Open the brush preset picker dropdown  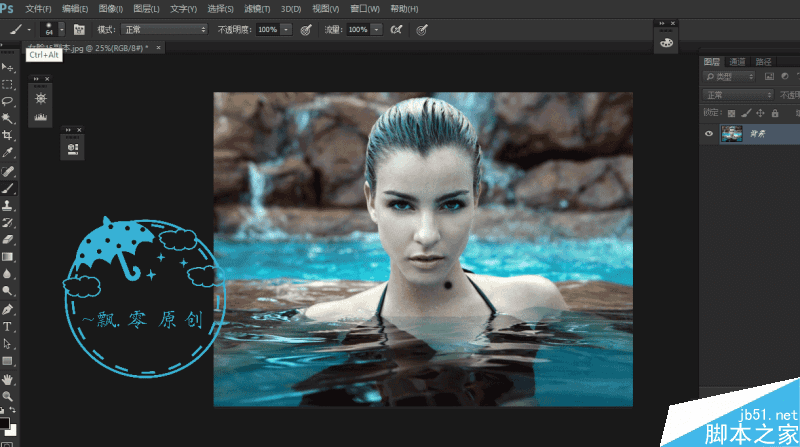61,30
